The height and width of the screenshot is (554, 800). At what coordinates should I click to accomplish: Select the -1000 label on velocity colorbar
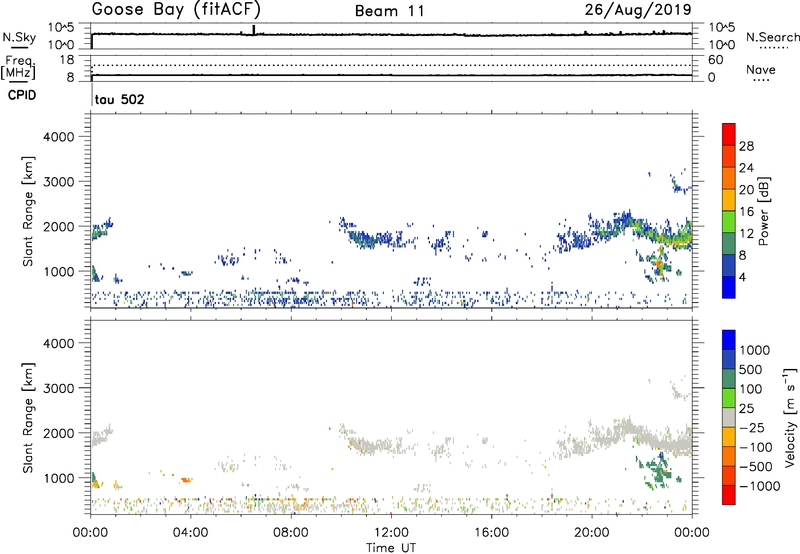[759, 486]
